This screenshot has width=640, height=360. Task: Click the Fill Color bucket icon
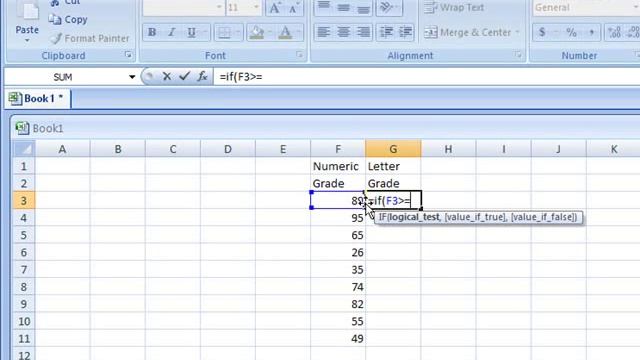tap(257, 32)
